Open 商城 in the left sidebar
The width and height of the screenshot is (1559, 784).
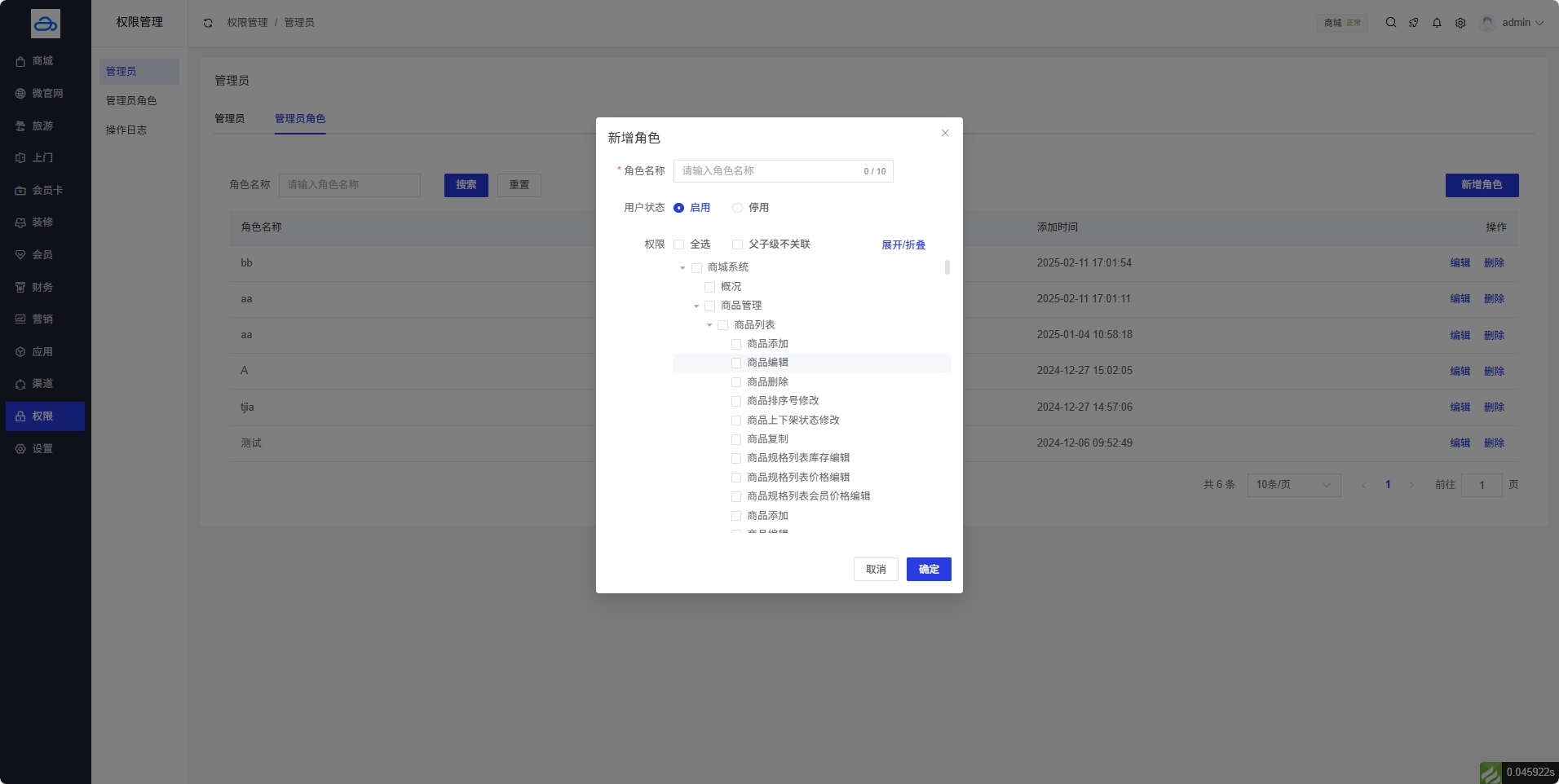point(42,61)
